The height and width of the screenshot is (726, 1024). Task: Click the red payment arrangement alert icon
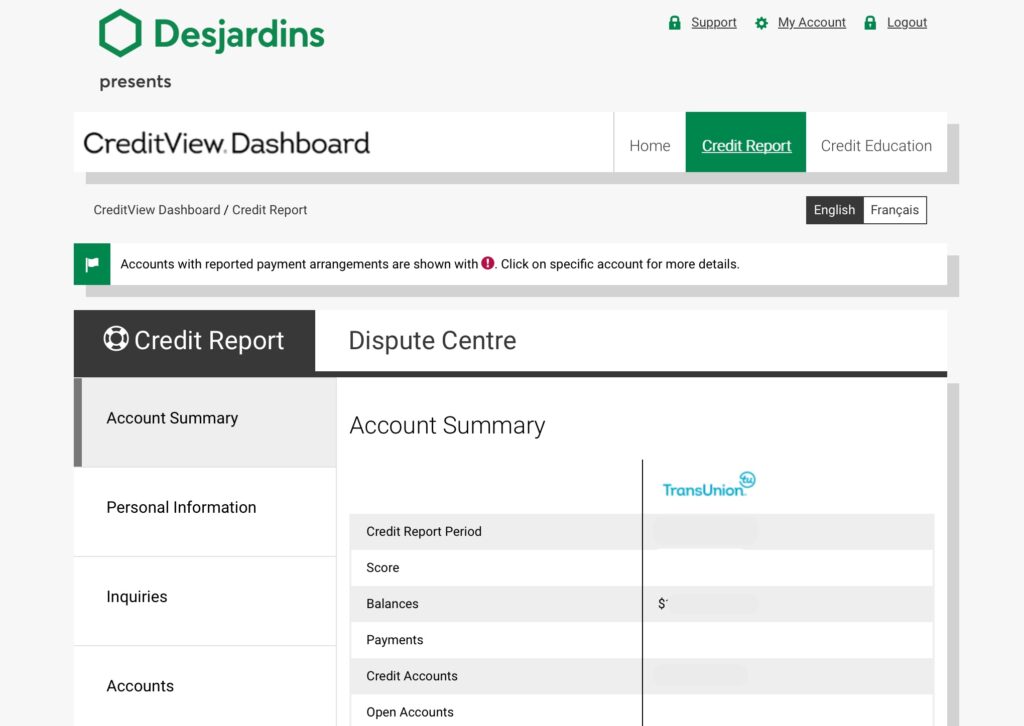click(488, 264)
